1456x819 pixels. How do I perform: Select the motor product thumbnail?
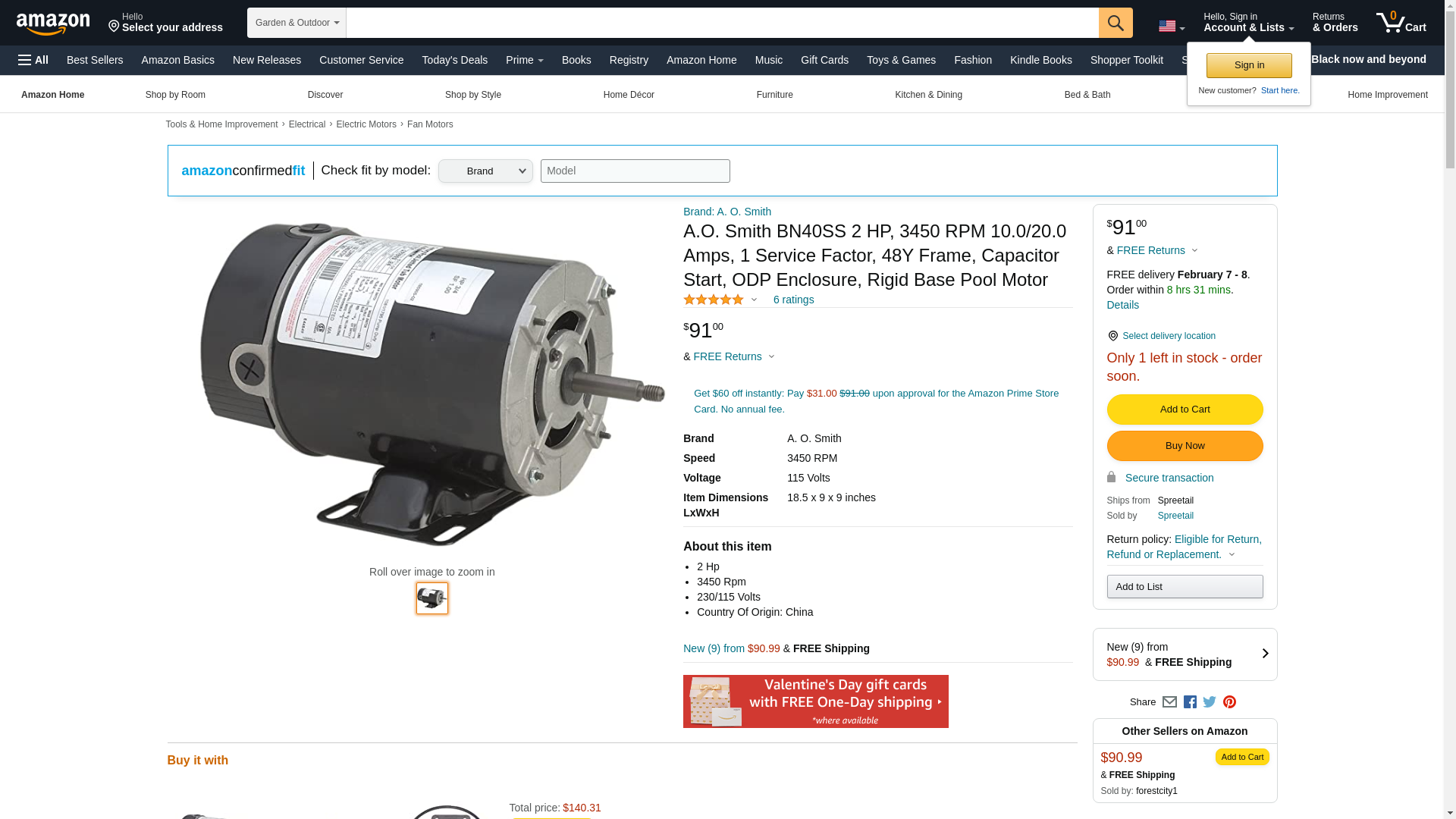[432, 598]
